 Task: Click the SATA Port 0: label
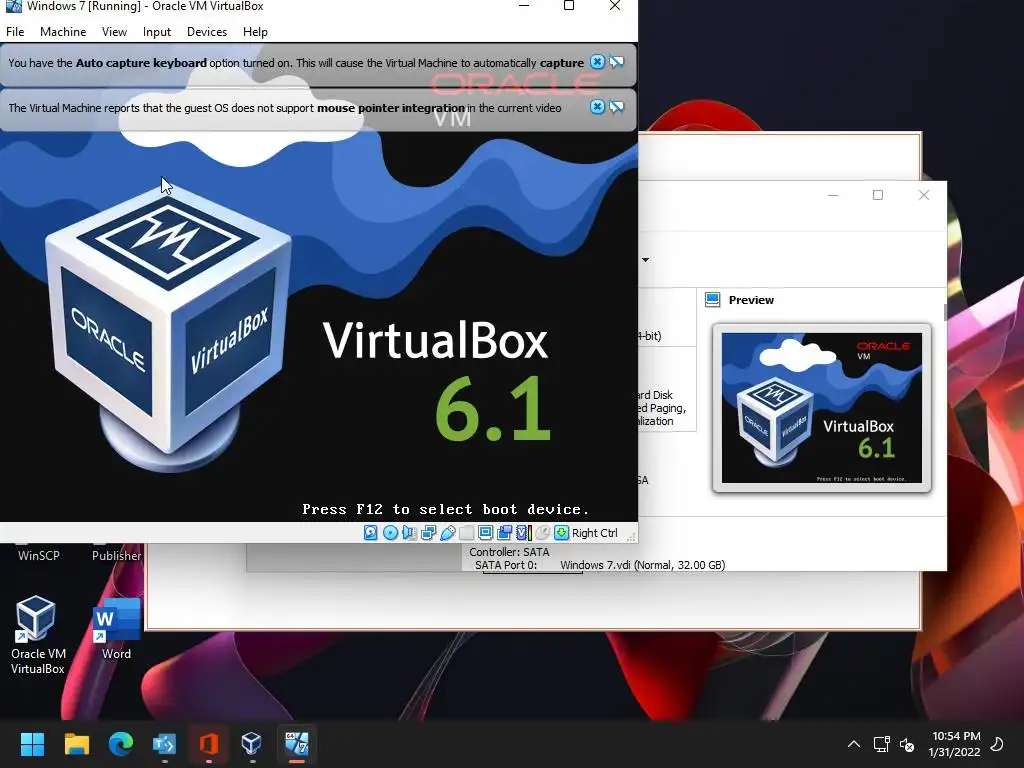tap(505, 565)
